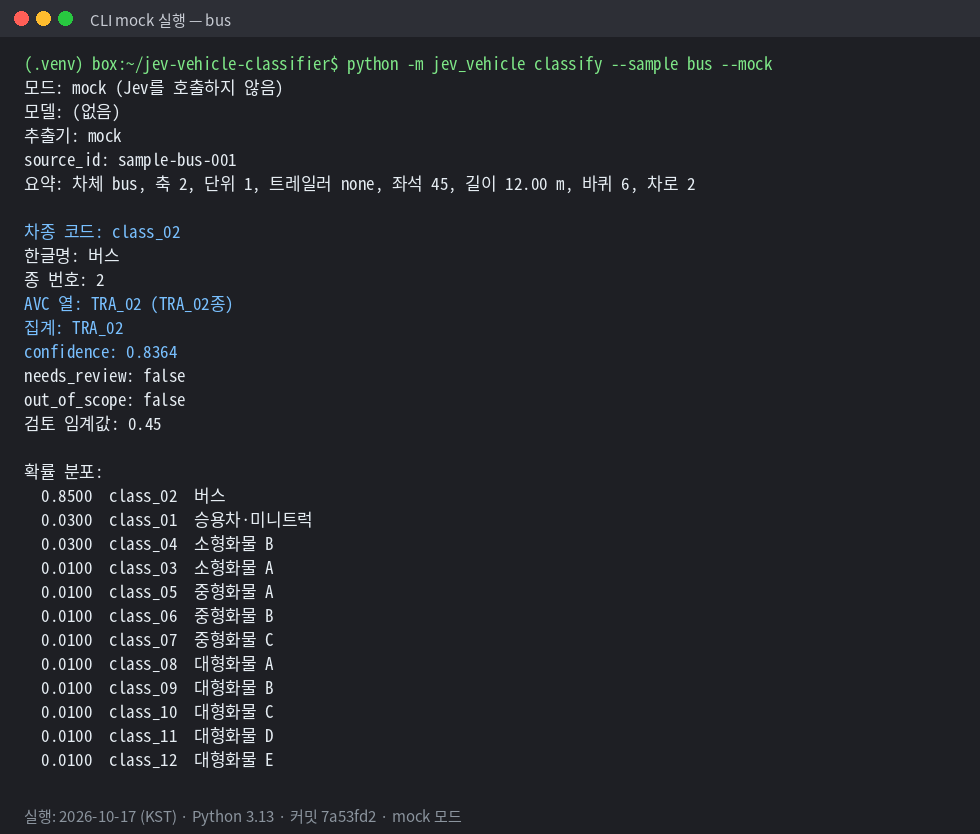Click the '집계: TRA_02' line

pos(74,328)
